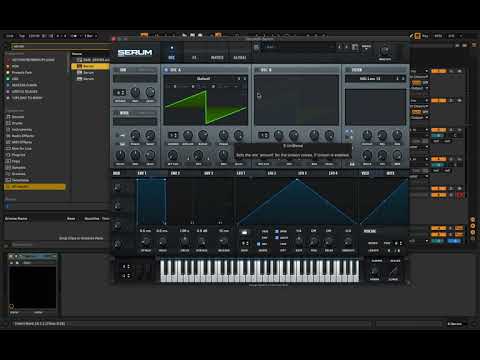
Task: Click the Serum Master volume knob
Action: [x=385, y=51]
